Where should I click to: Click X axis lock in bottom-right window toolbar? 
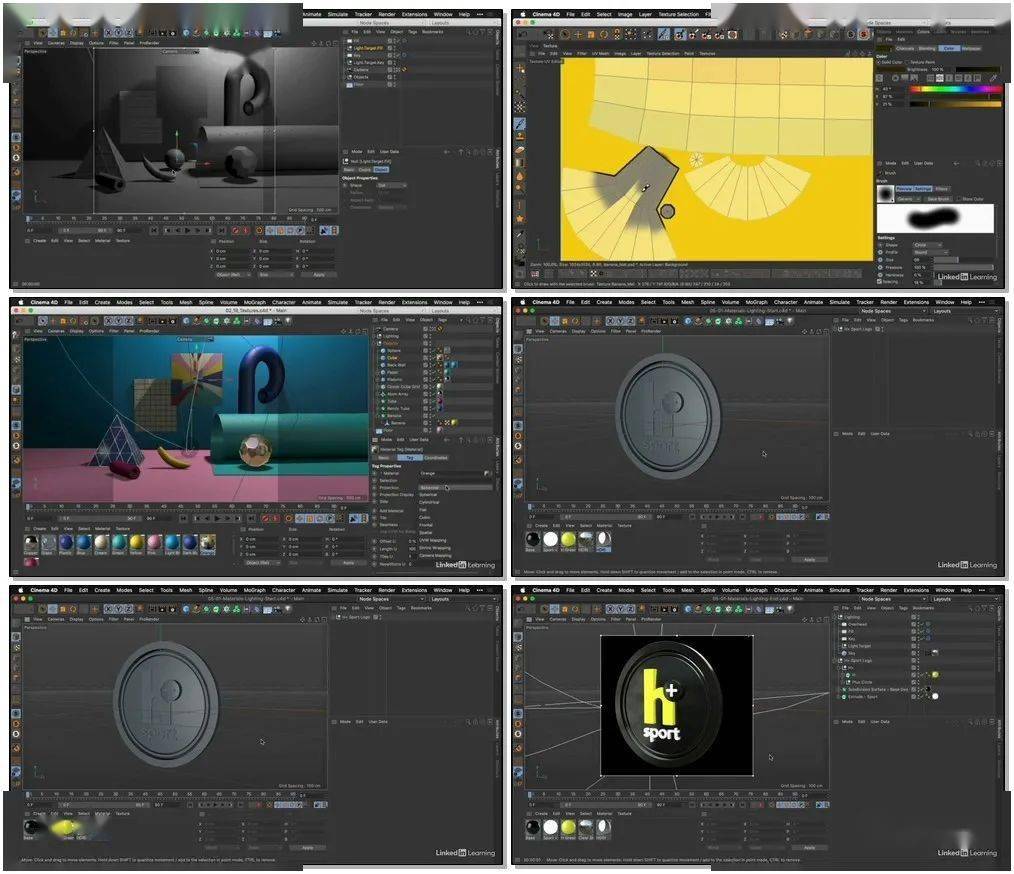[610, 609]
